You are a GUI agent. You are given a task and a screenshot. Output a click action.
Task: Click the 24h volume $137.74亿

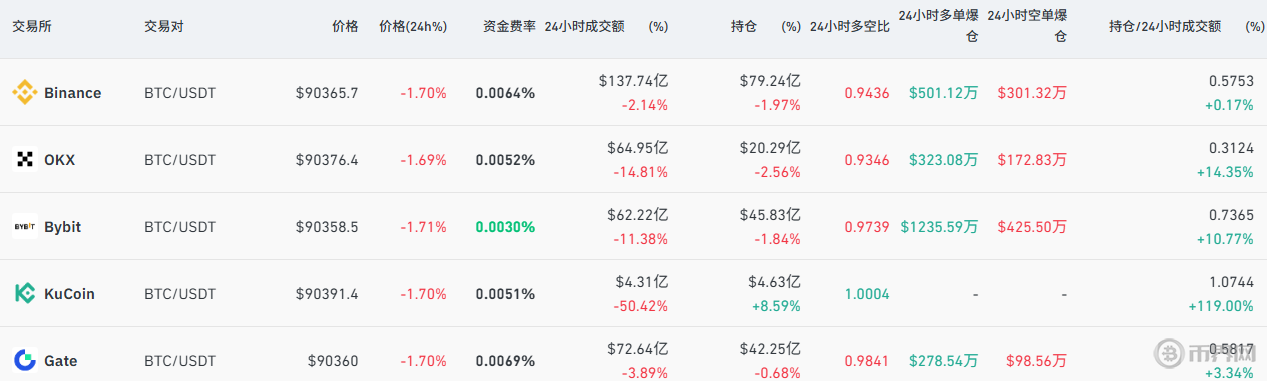[x=633, y=81]
